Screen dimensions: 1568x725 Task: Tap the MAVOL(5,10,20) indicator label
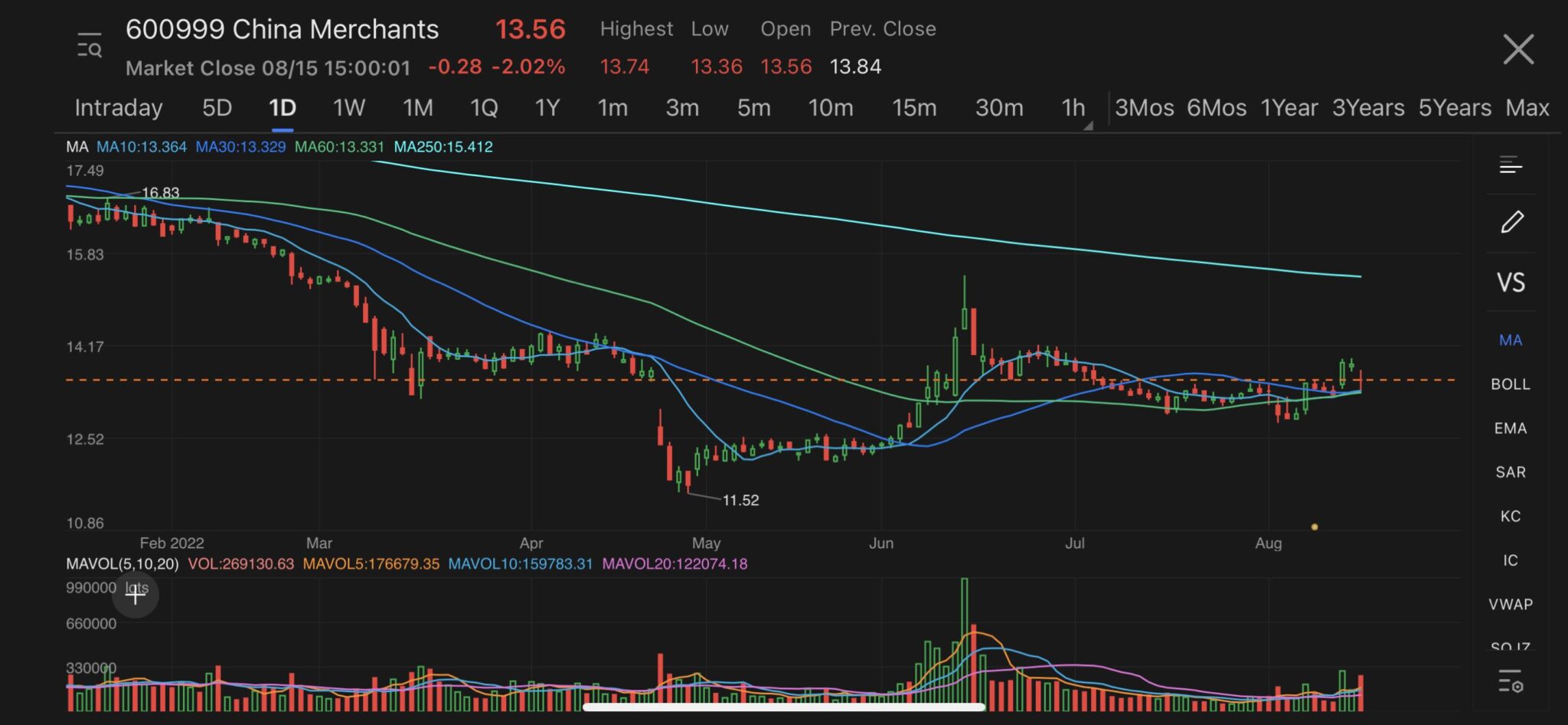[x=122, y=564]
